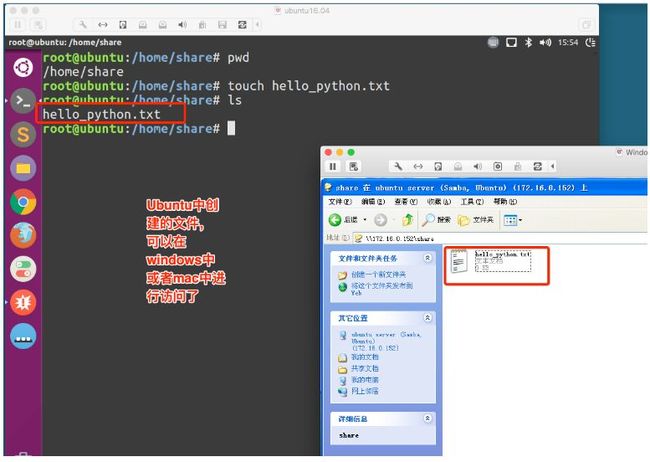Viewport: 650px width, 462px height.
Task: Collapse the Windows VM toolbar device arrow
Action: [x=553, y=166]
